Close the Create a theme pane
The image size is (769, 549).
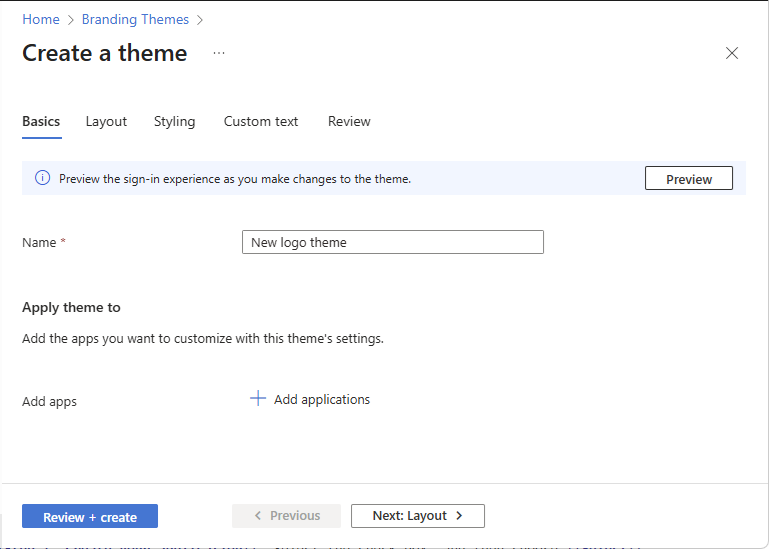click(x=732, y=53)
